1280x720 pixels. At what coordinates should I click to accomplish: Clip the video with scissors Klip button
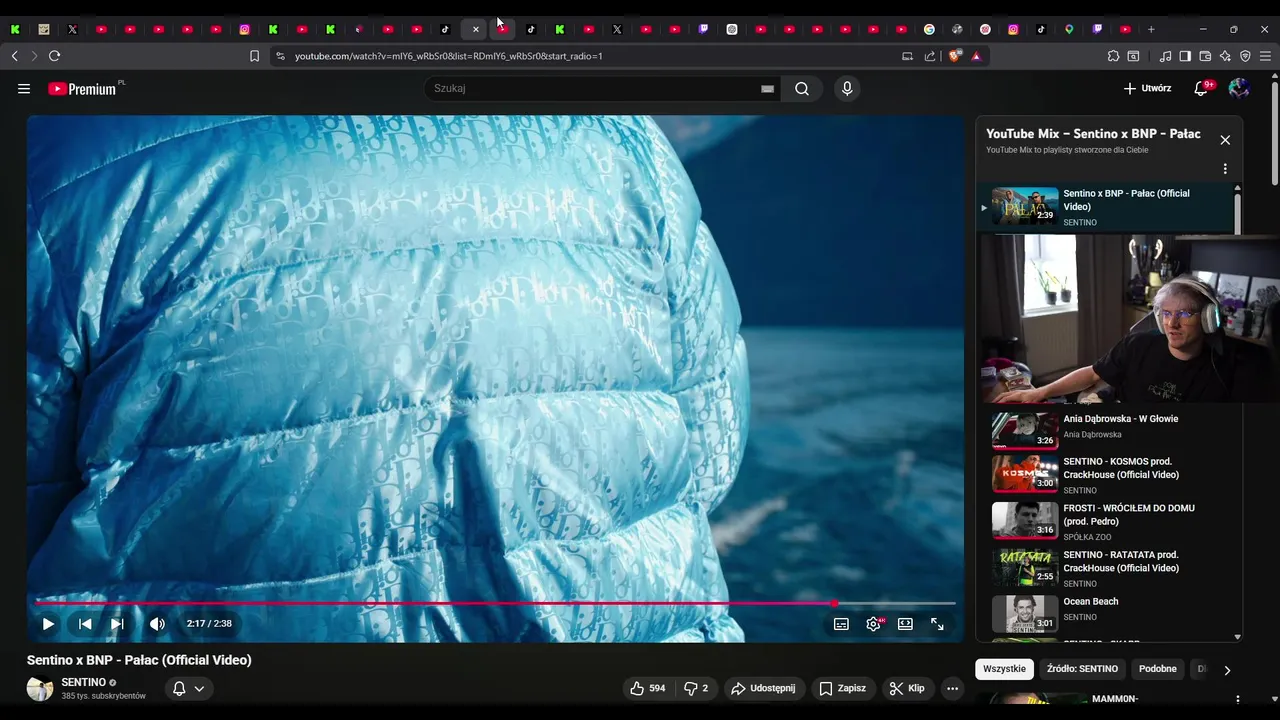[x=908, y=688]
